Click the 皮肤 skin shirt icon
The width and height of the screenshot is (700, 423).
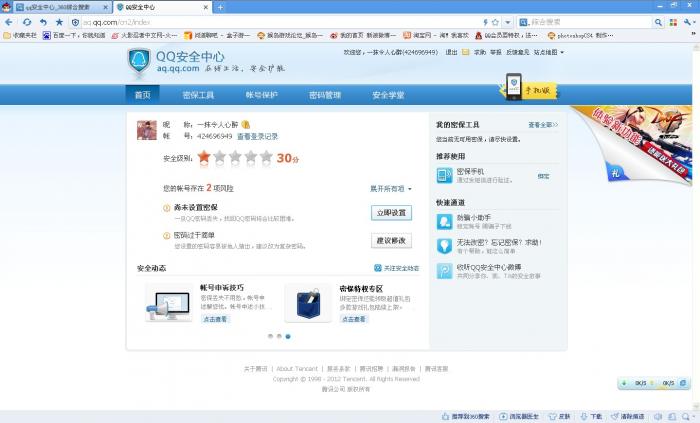[x=553, y=416]
